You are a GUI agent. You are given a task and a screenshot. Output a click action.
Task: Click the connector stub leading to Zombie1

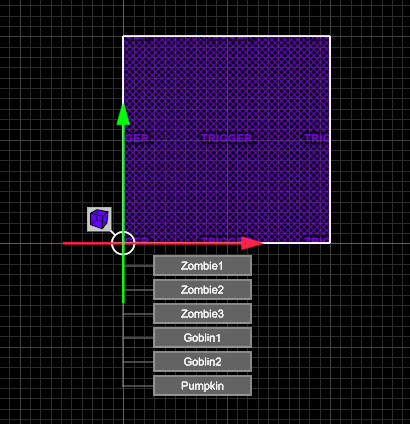coord(139,266)
